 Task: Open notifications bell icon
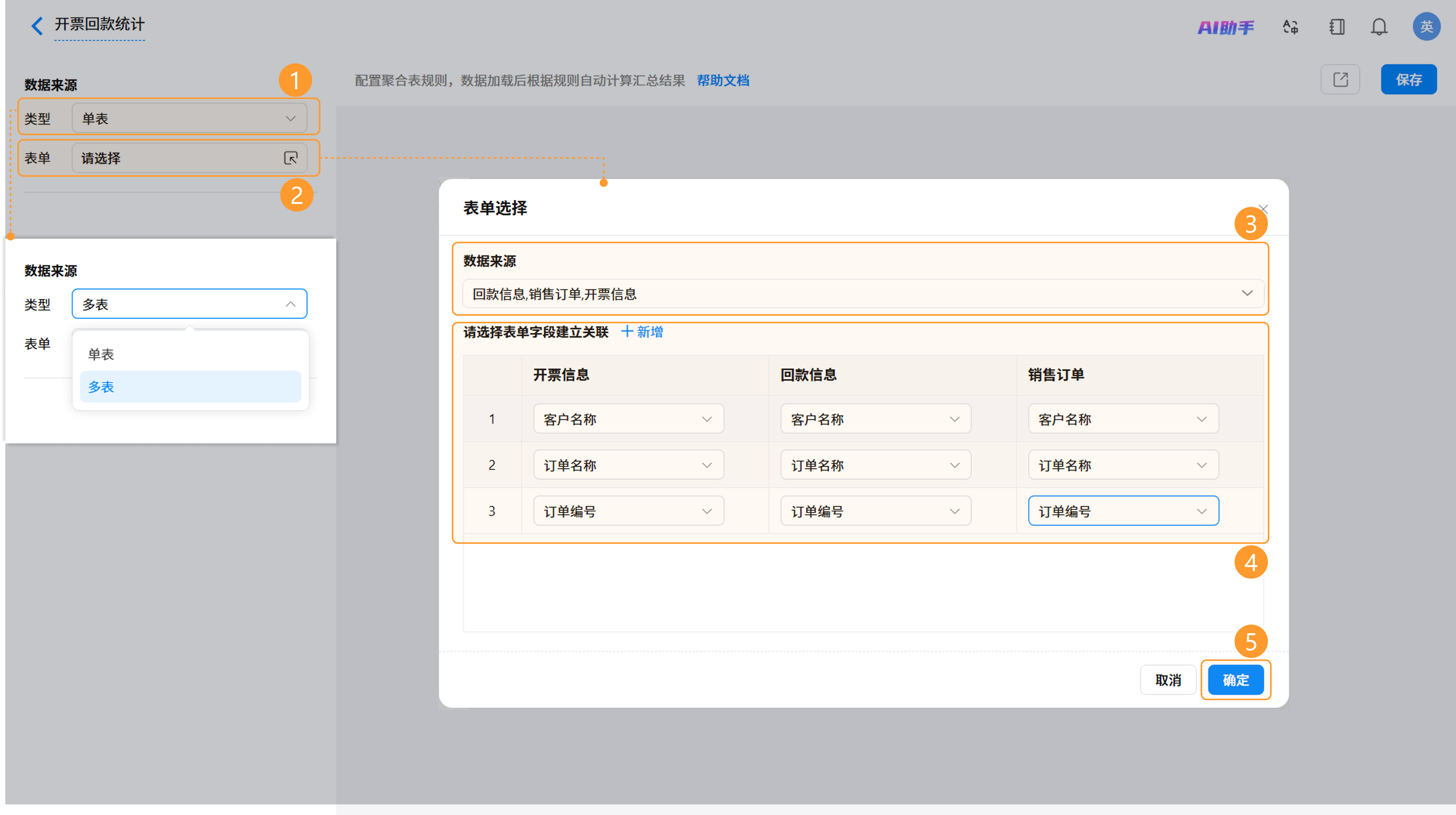(x=1379, y=27)
